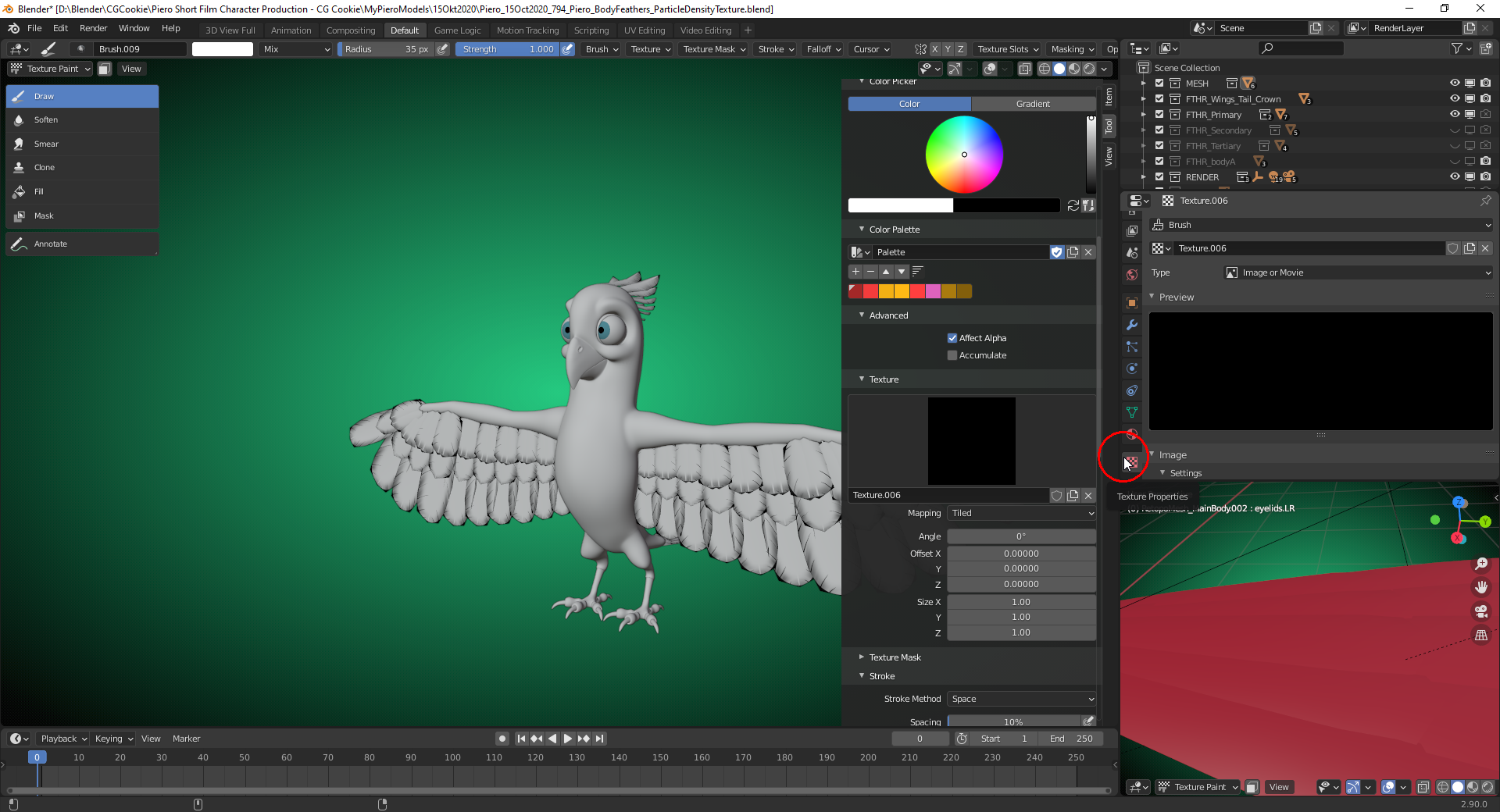1500x812 pixels.
Task: Open the Texture Properties tab
Action: (1131, 462)
